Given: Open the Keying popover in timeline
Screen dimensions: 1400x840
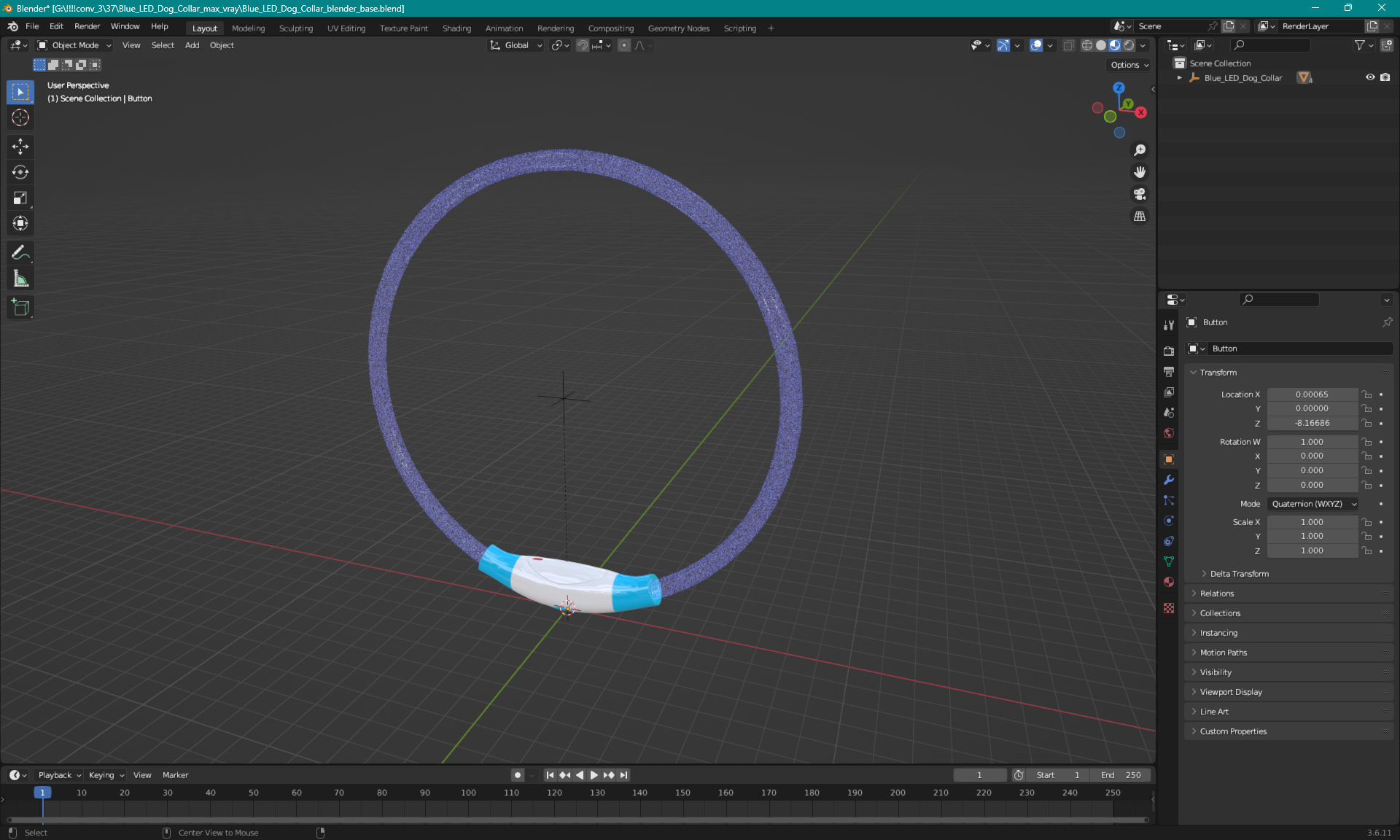Looking at the screenshot, I should 106,775.
